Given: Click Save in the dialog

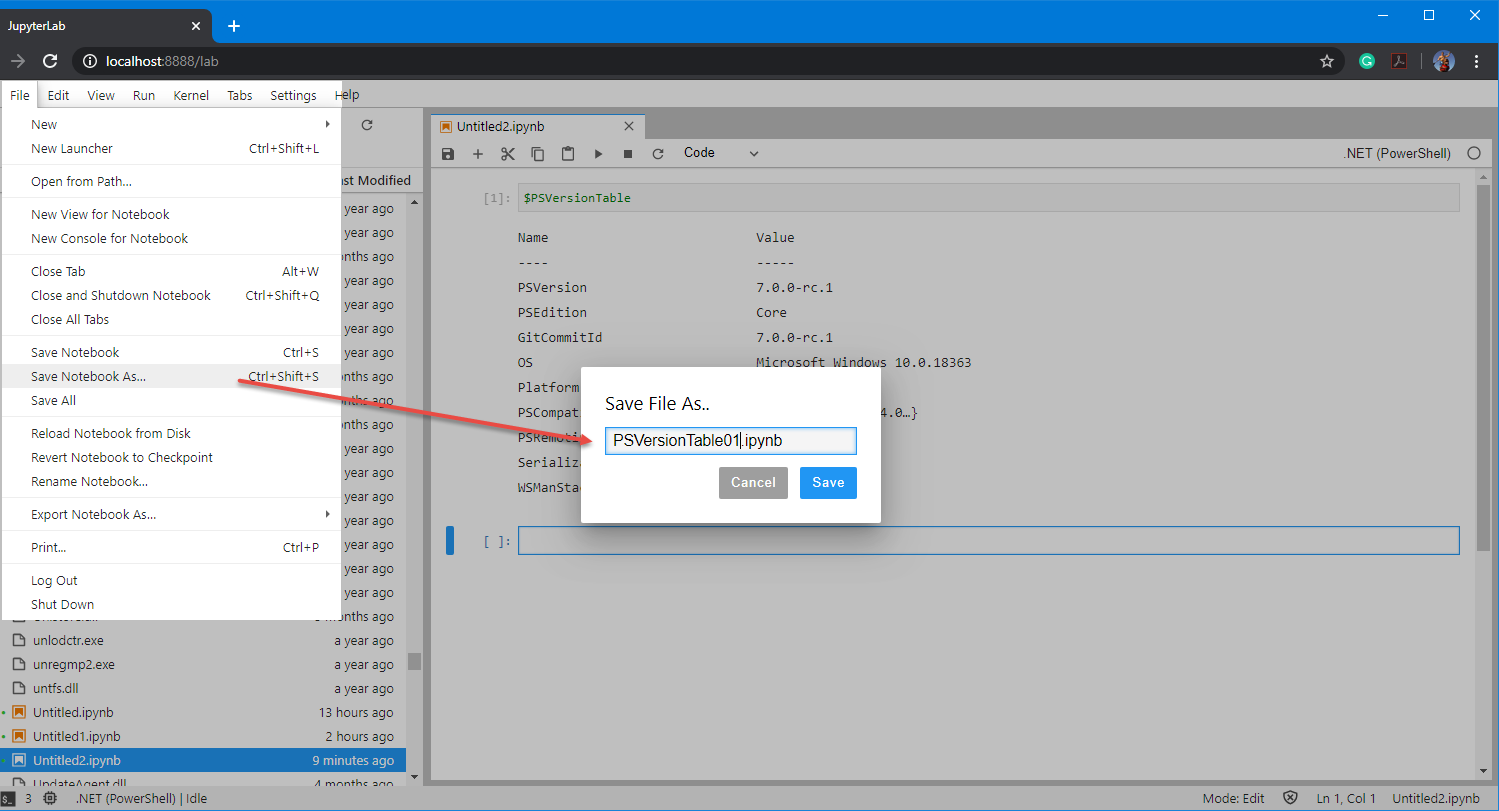Looking at the screenshot, I should point(828,483).
